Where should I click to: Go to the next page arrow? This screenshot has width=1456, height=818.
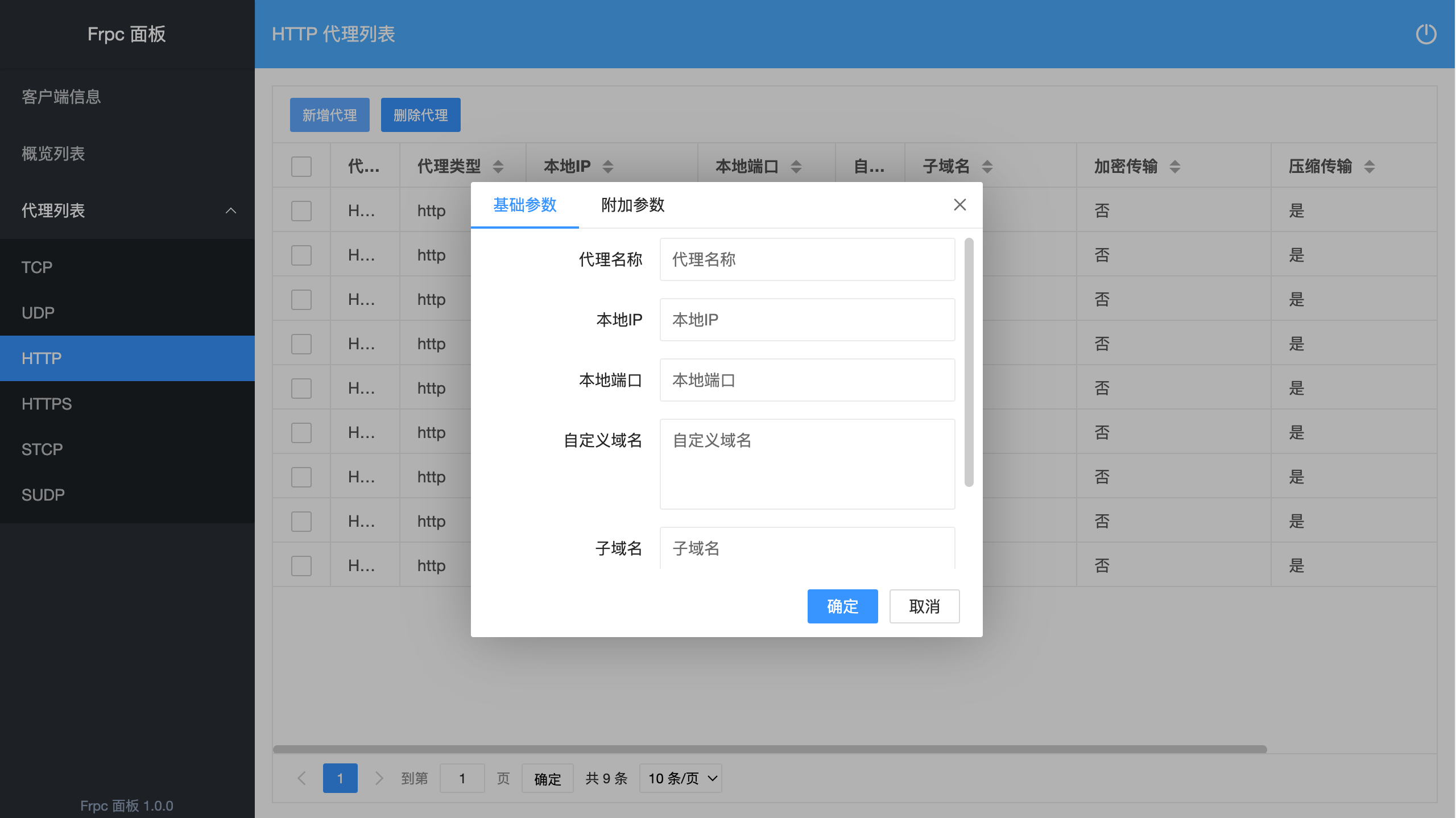379,778
